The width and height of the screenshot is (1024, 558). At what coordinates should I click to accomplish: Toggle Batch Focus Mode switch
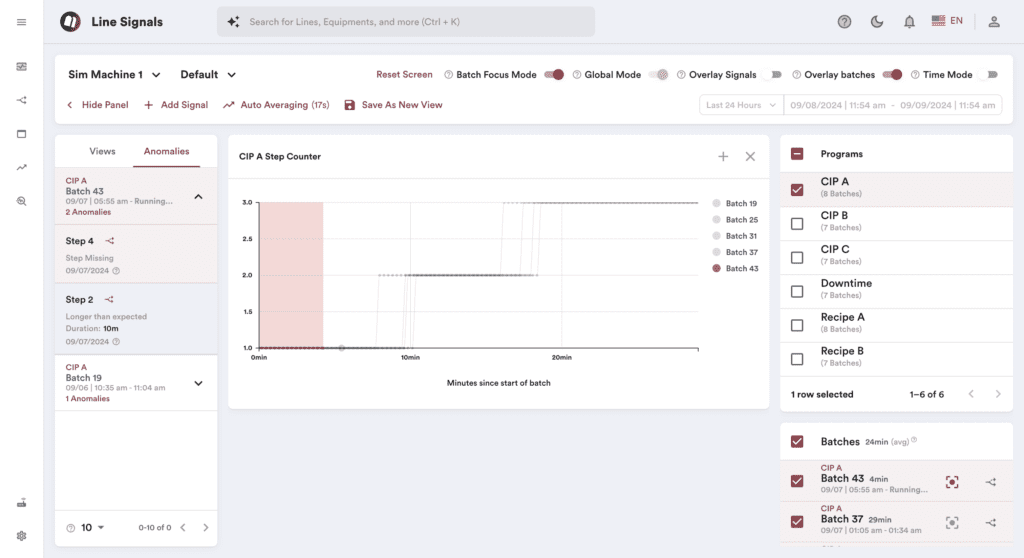(x=554, y=74)
